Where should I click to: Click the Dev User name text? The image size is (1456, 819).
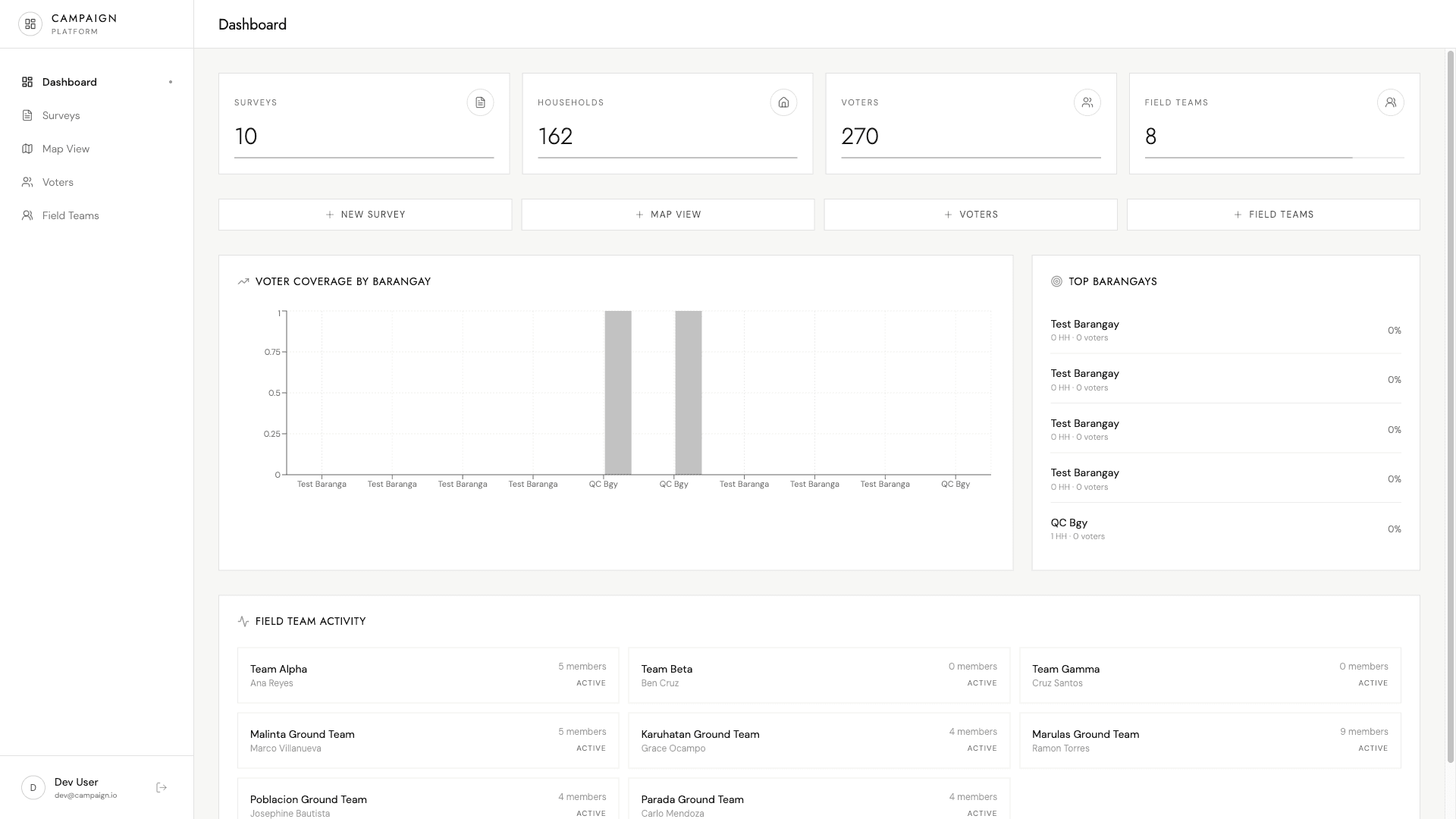(77, 782)
